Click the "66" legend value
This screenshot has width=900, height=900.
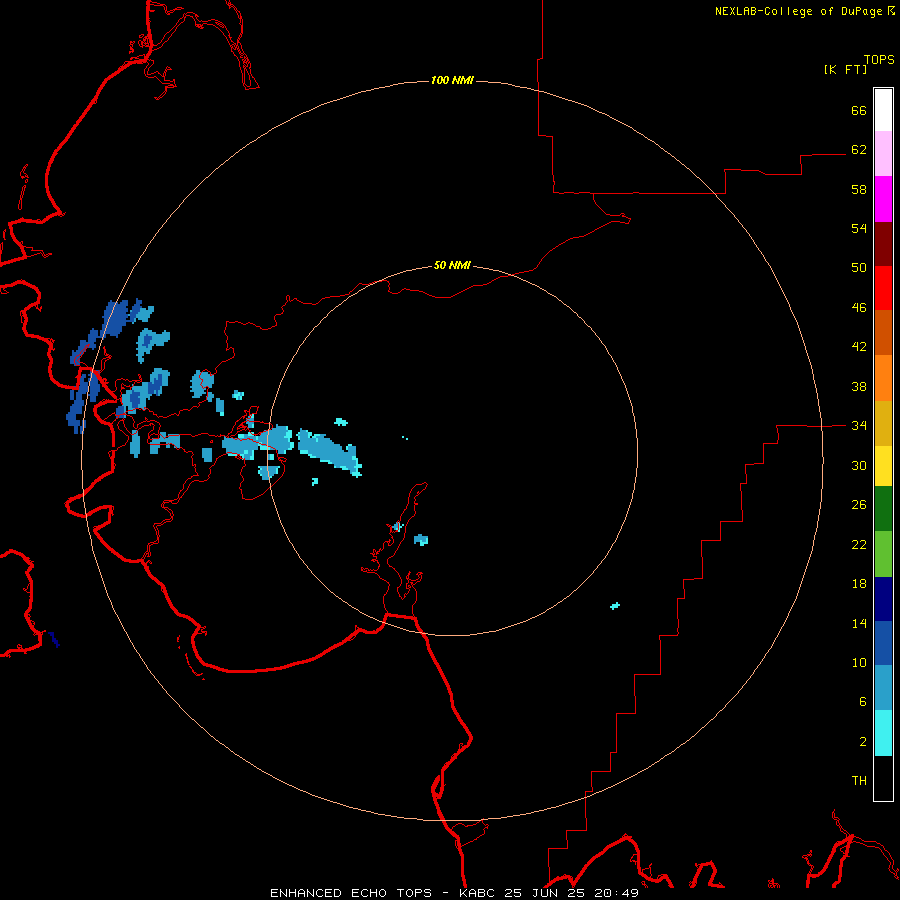[859, 110]
